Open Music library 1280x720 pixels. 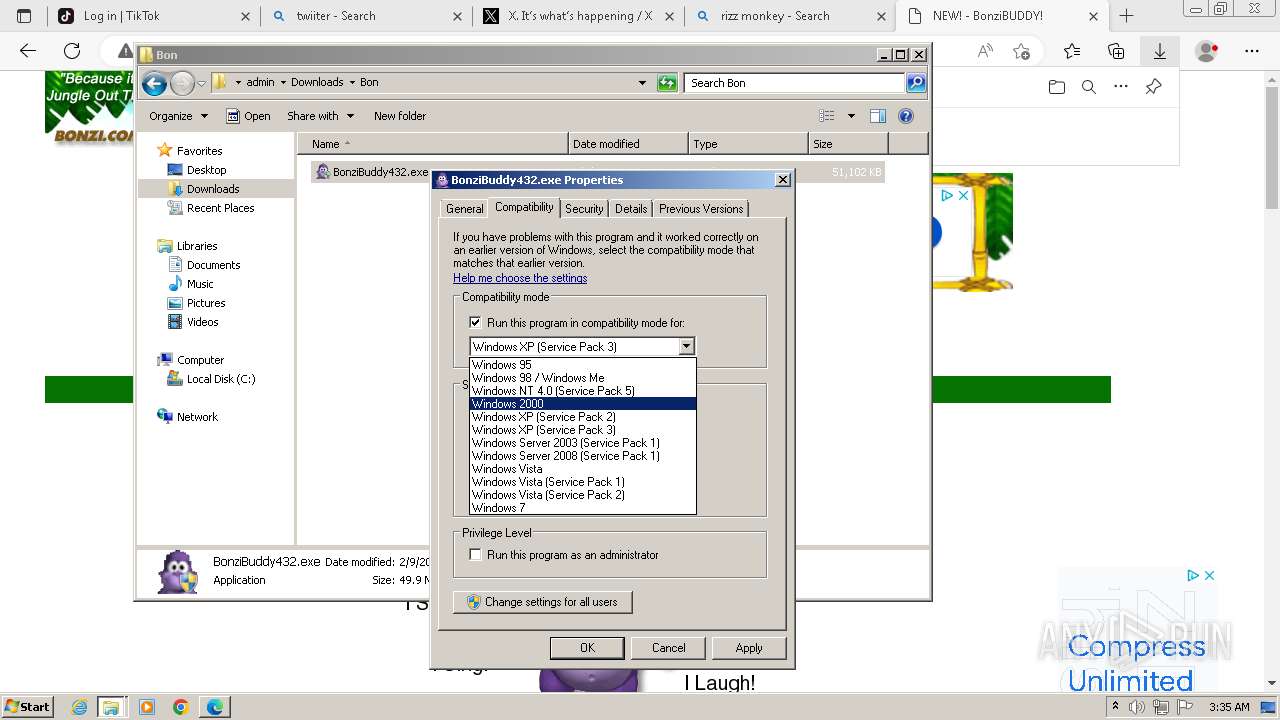(200, 284)
